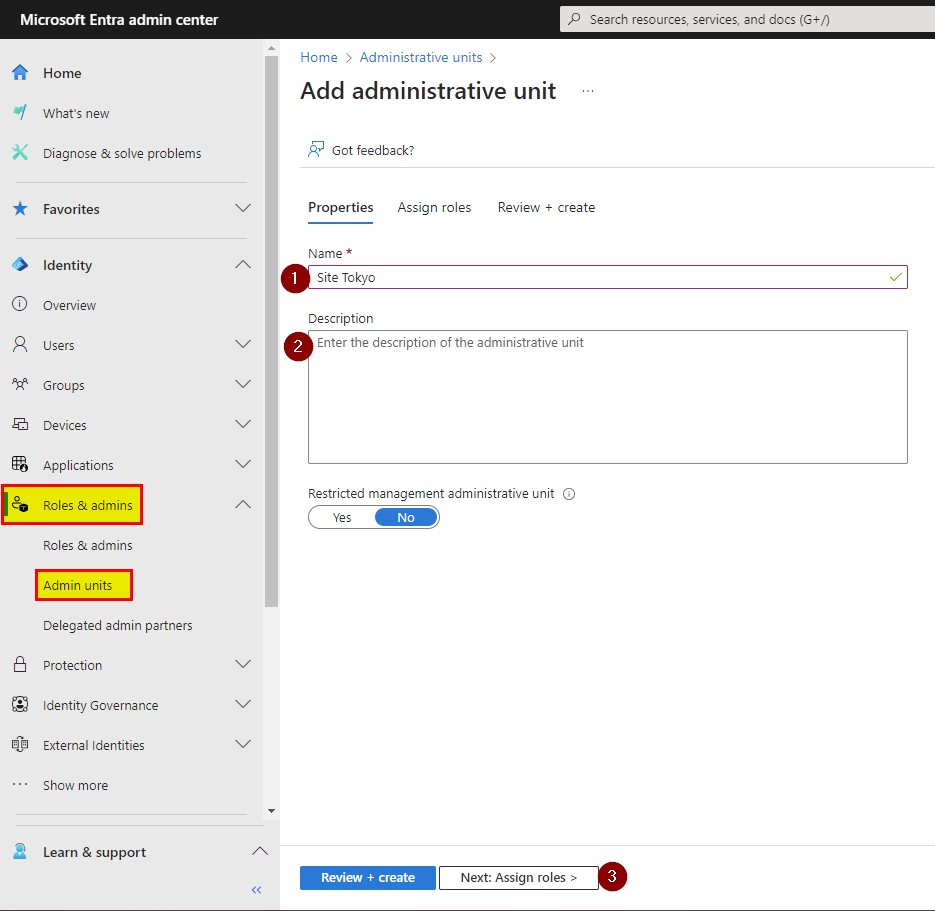935x911 pixels.
Task: Expand the Groups section chevron
Action: pos(242,384)
